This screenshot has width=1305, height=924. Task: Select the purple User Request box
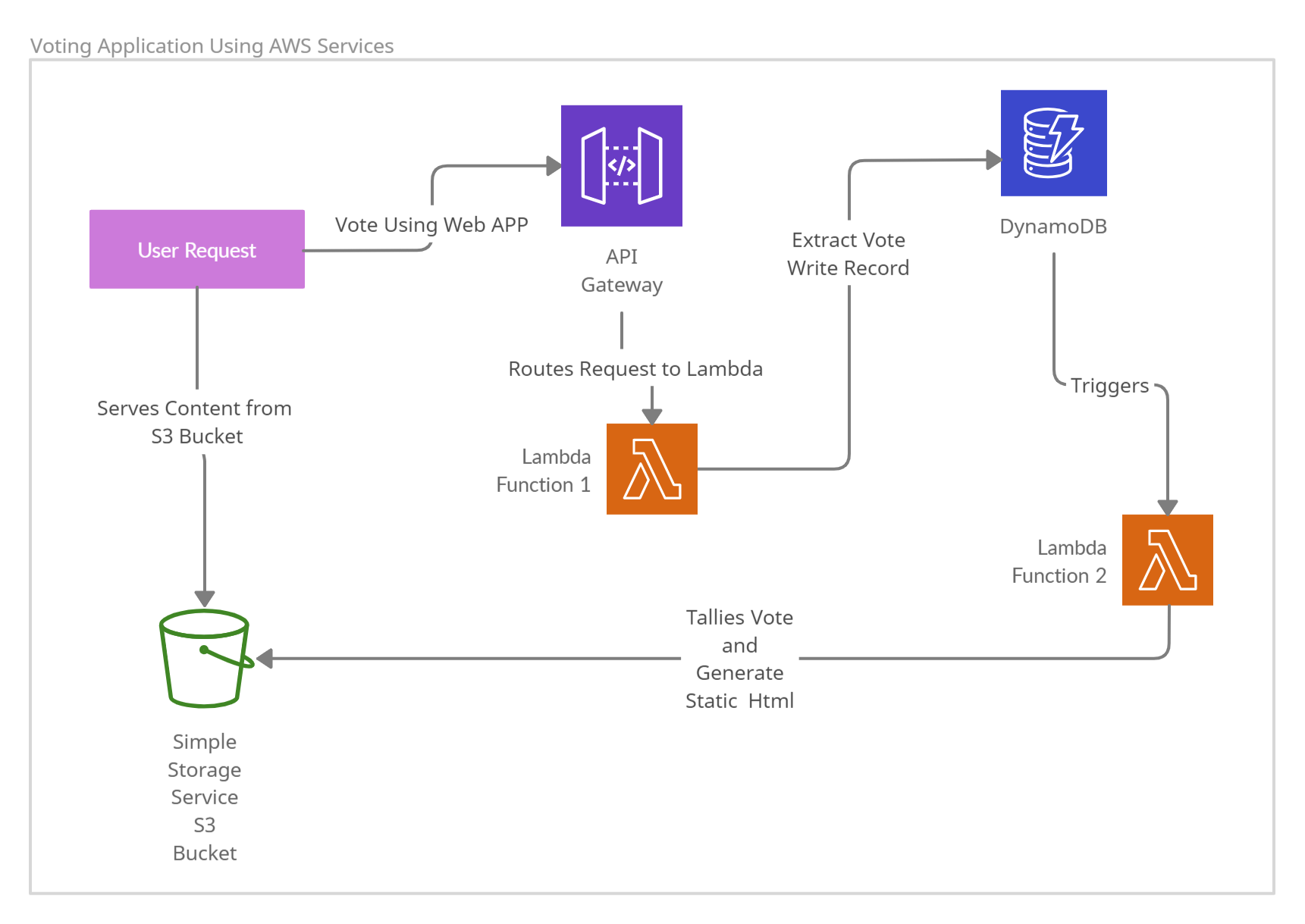pos(197,249)
